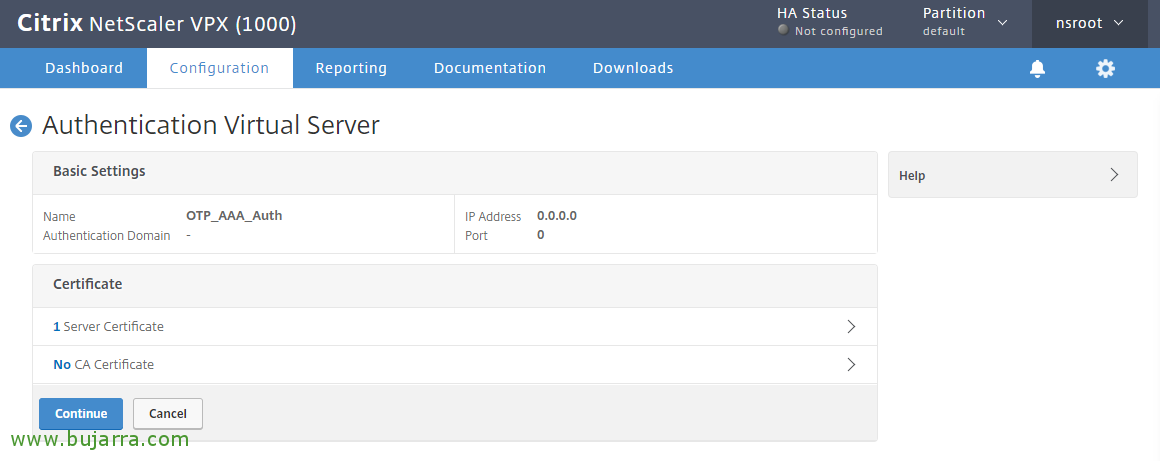Go to the Reporting tab
The width and height of the screenshot is (1160, 461).
coord(351,68)
